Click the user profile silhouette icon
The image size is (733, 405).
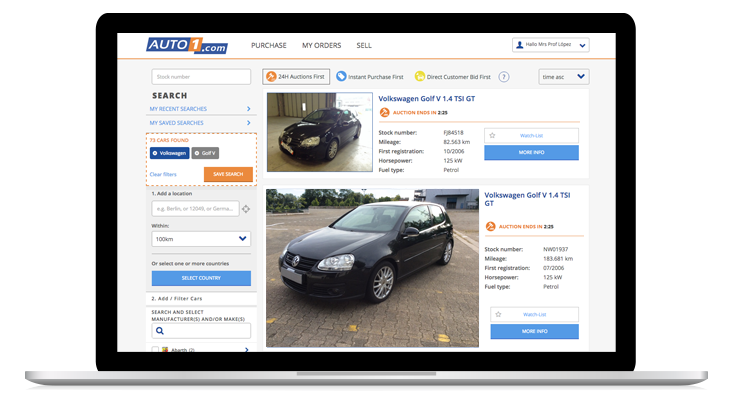coord(519,45)
